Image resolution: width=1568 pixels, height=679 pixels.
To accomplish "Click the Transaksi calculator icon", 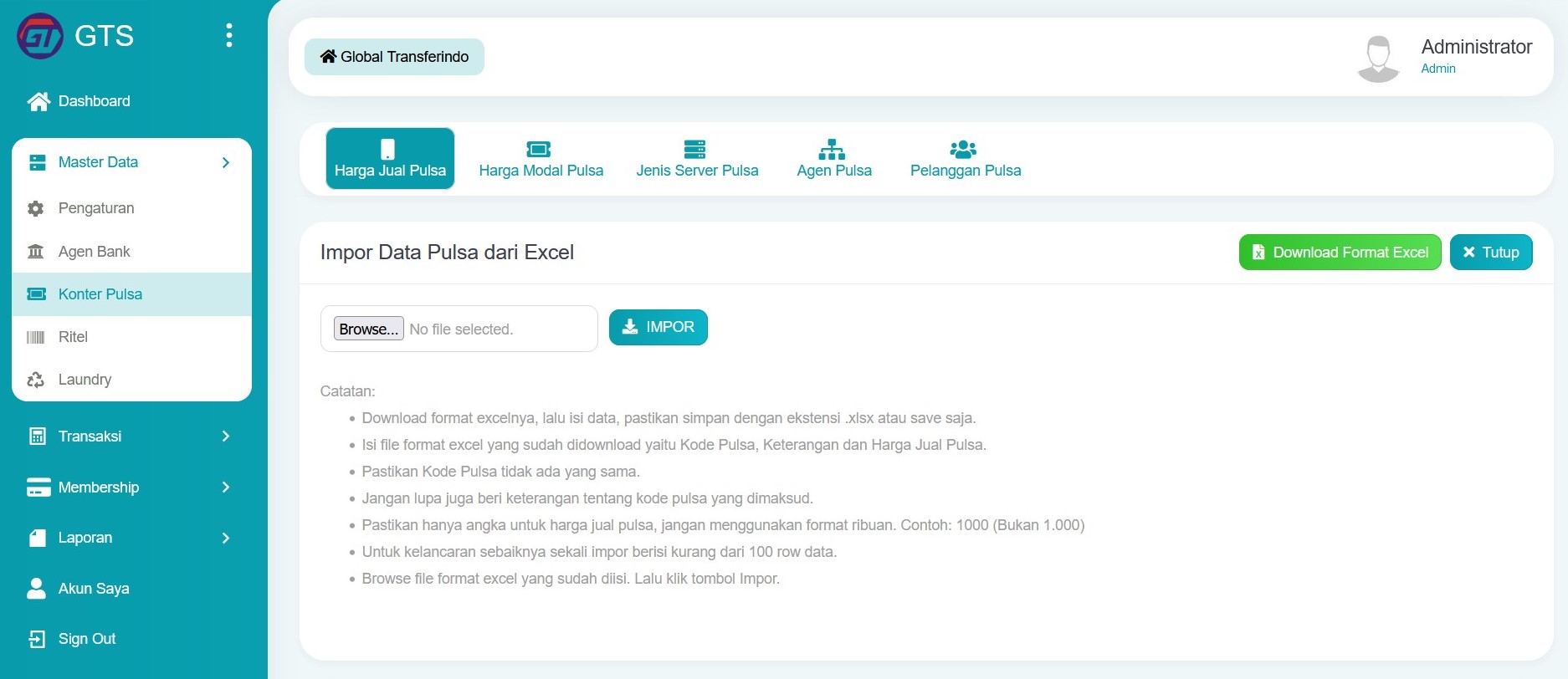I will coord(38,436).
